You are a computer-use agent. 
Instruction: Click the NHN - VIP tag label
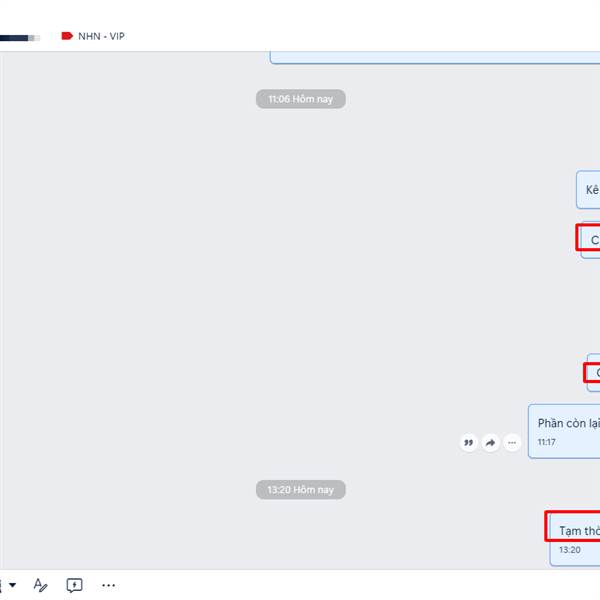click(x=101, y=36)
